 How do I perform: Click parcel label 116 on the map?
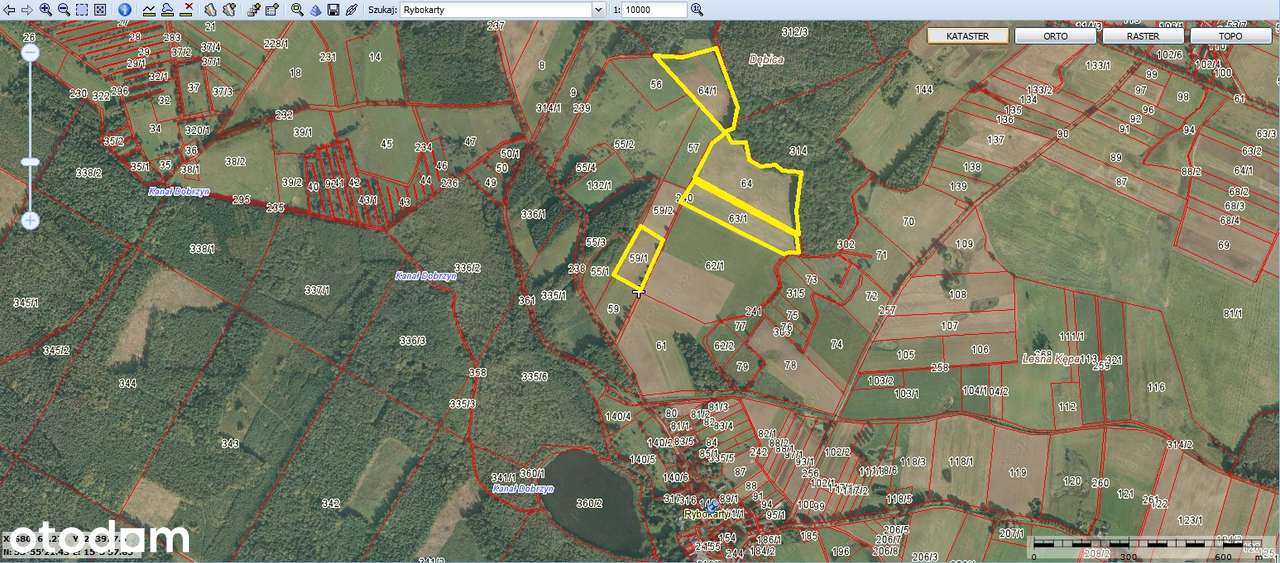coord(1156,387)
